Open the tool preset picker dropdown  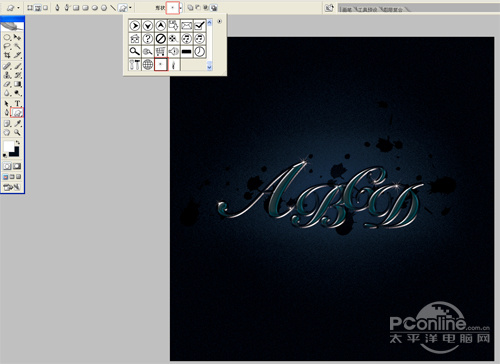[18, 7]
